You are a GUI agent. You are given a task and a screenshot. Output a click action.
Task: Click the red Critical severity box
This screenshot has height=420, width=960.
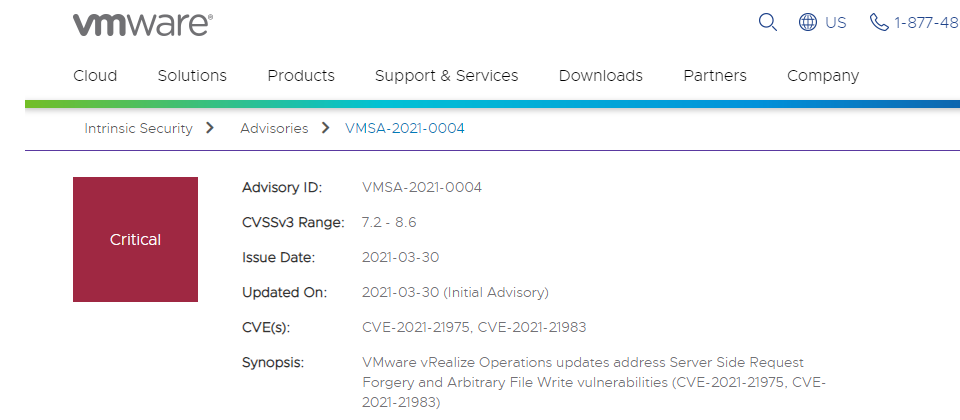pyautogui.click(x=135, y=239)
